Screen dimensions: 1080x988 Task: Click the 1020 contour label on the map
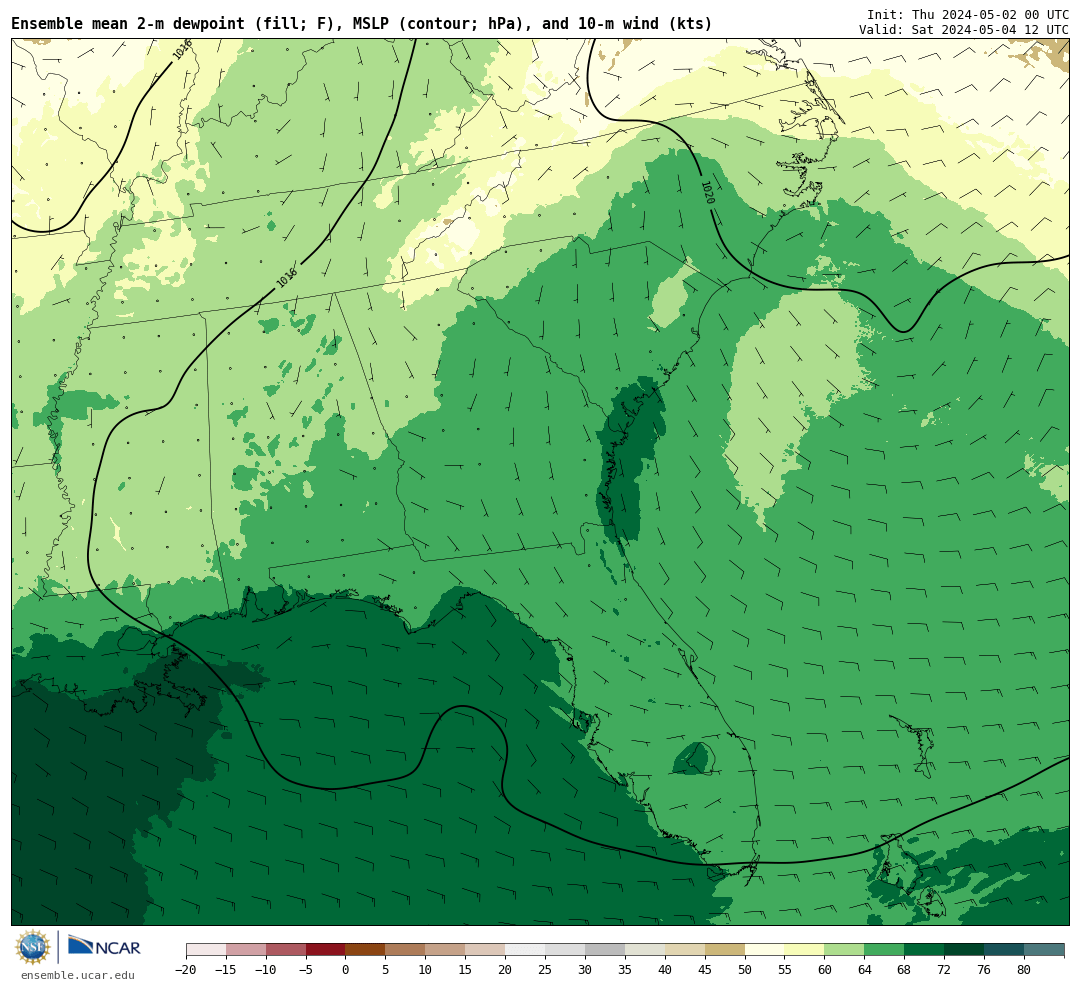pos(707,192)
